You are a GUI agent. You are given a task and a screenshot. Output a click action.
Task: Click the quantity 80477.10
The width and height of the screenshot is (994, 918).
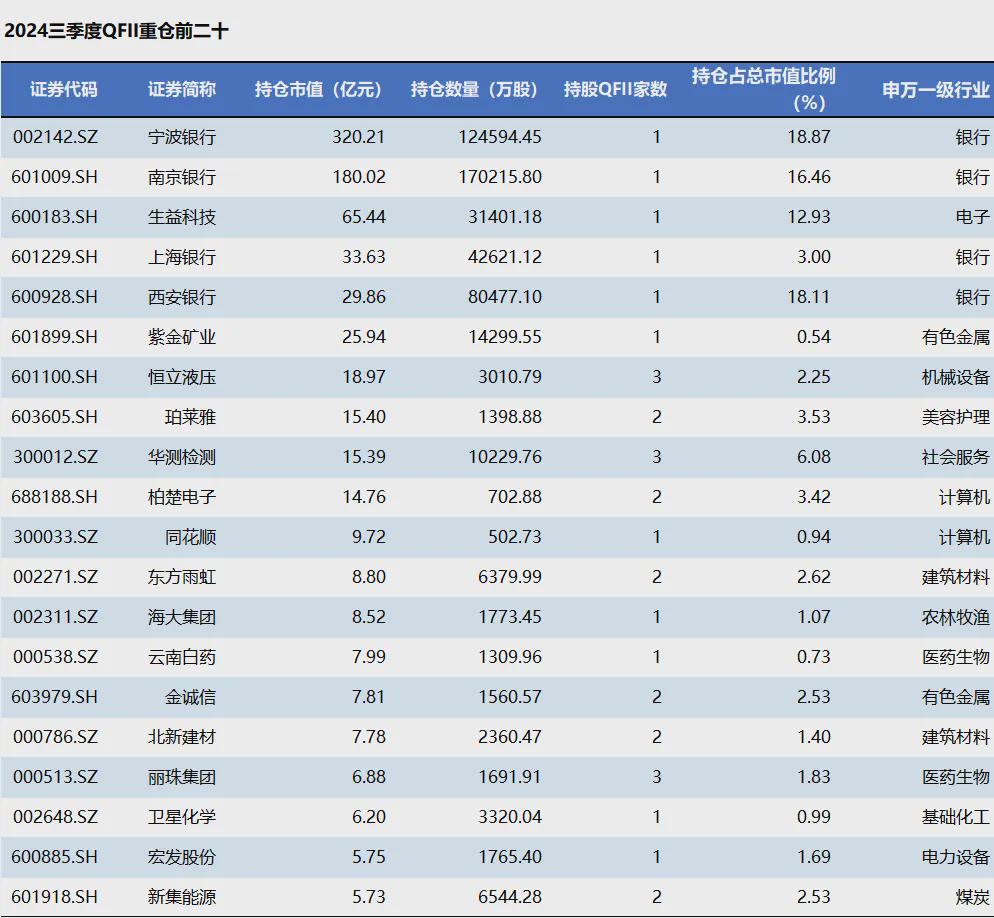pos(505,297)
